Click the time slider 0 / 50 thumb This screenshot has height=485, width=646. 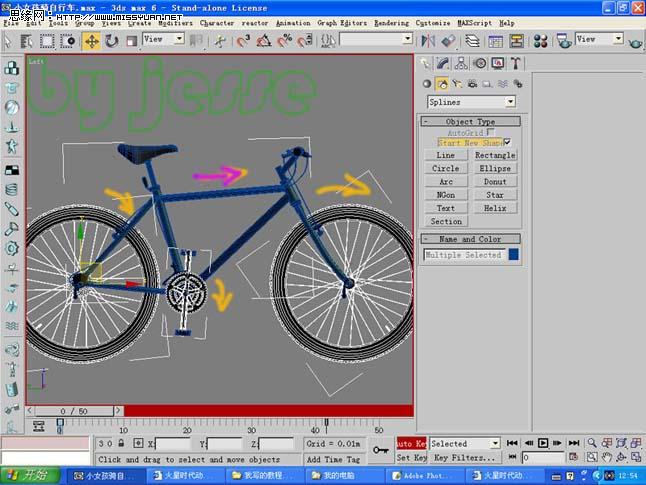(74, 411)
